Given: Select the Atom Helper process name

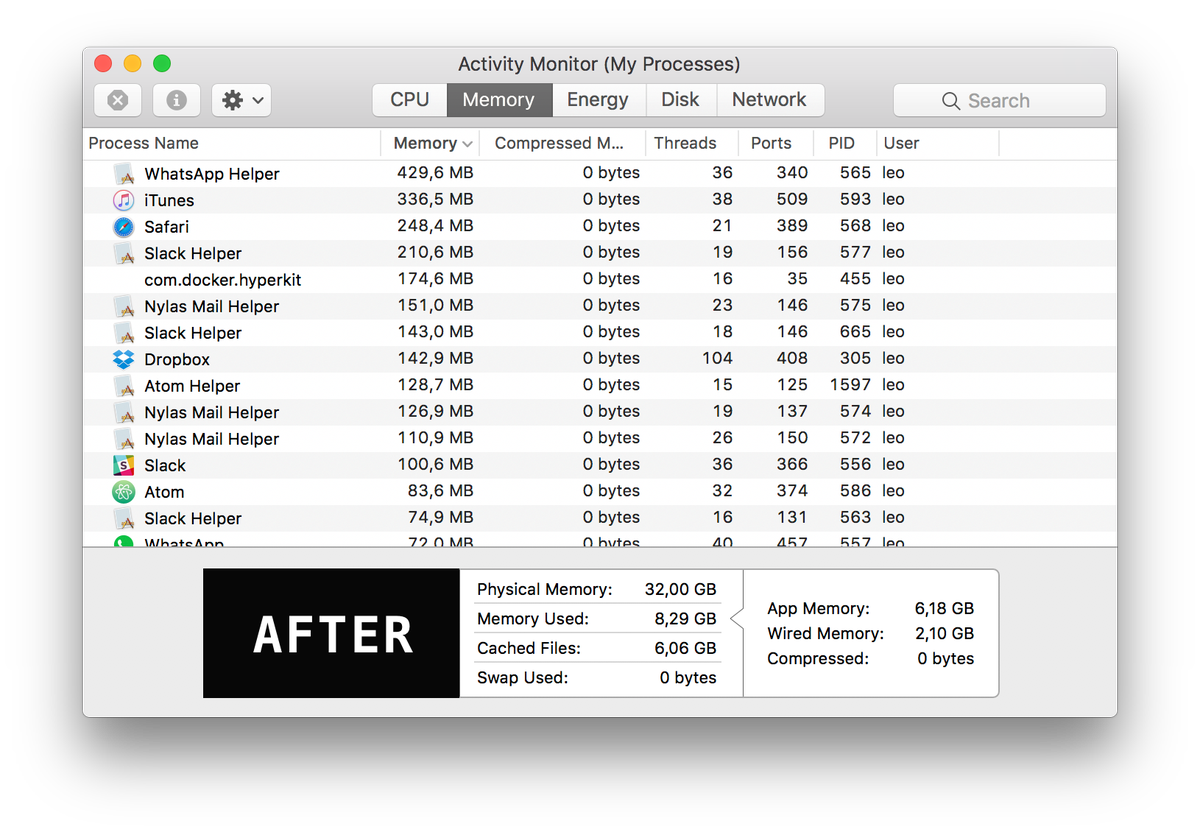Looking at the screenshot, I should [x=192, y=386].
